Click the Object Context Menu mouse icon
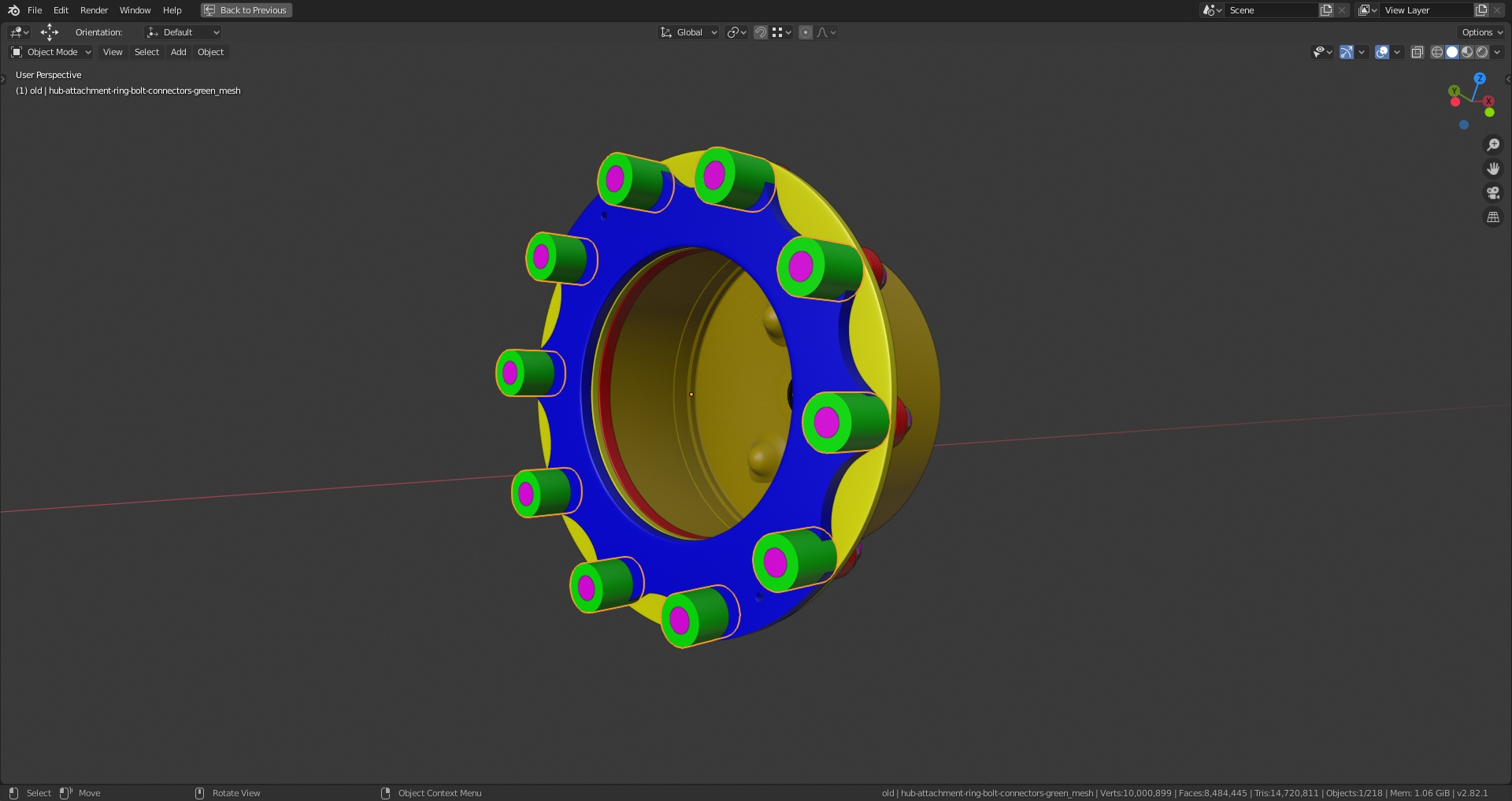This screenshot has width=1512, height=801. pyautogui.click(x=385, y=793)
